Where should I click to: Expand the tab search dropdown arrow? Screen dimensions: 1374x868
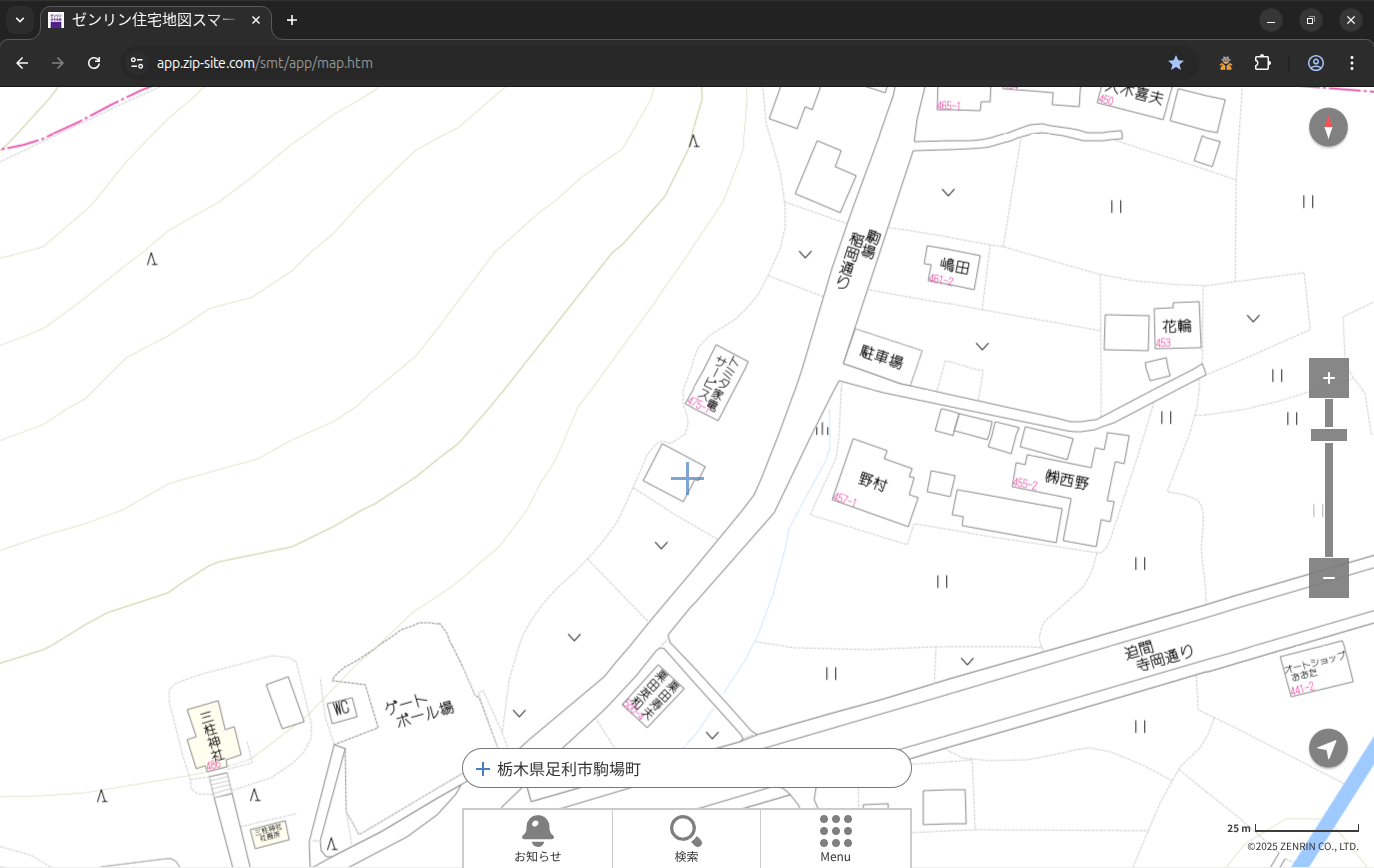tap(19, 20)
